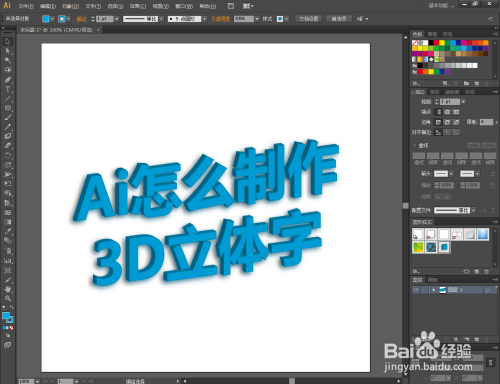
Task: Open stroke panel weight dropdown
Action: point(463,102)
